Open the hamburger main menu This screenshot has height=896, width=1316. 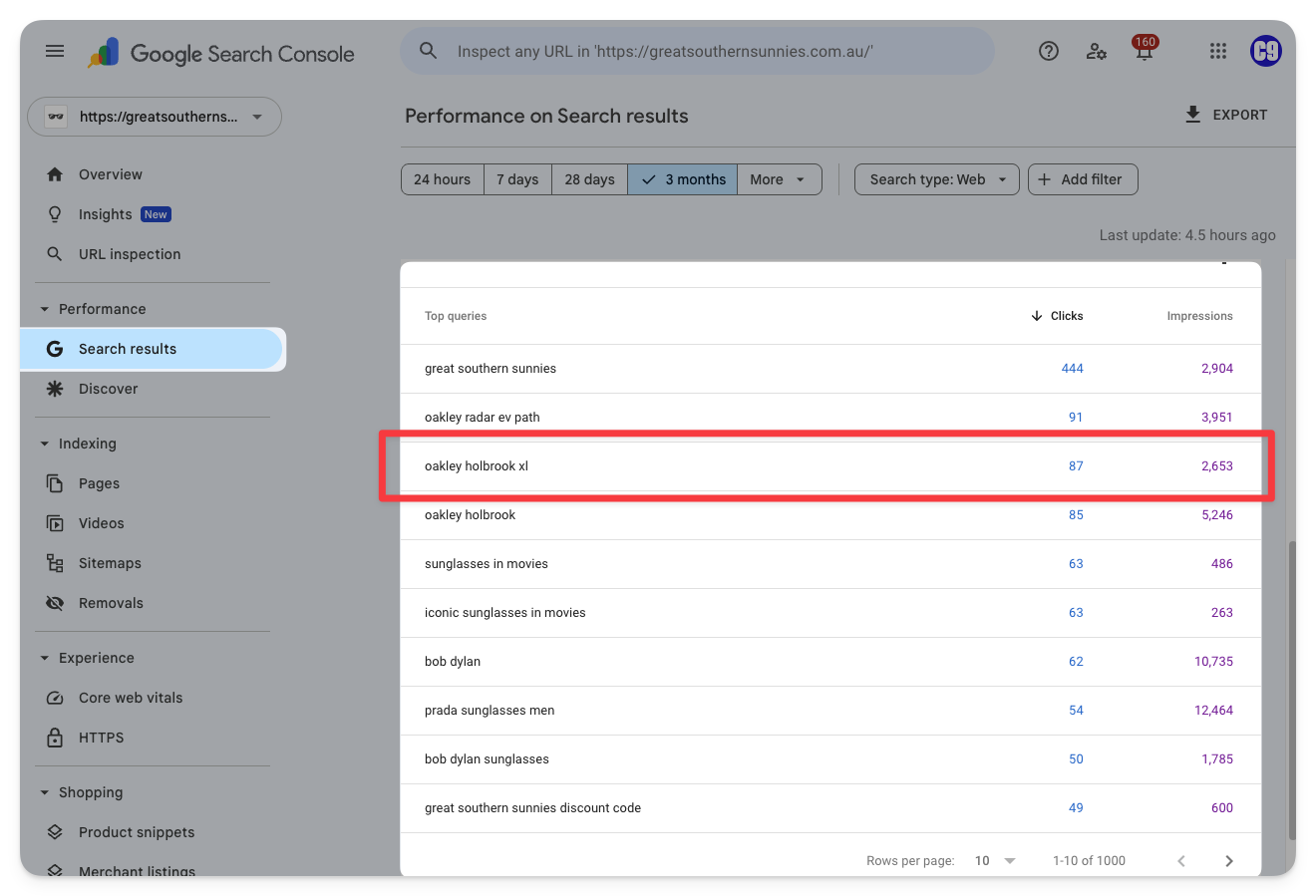pos(55,52)
